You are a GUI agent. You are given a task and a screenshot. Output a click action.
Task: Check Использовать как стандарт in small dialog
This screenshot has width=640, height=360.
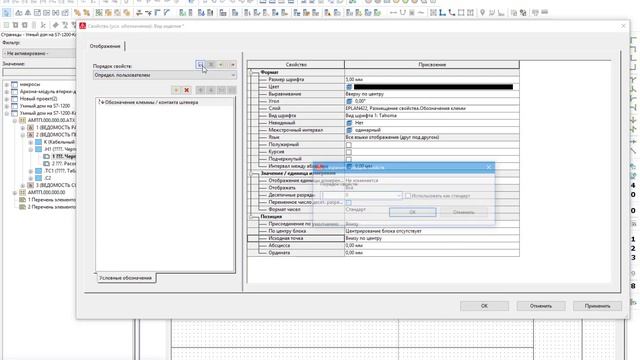pos(407,196)
